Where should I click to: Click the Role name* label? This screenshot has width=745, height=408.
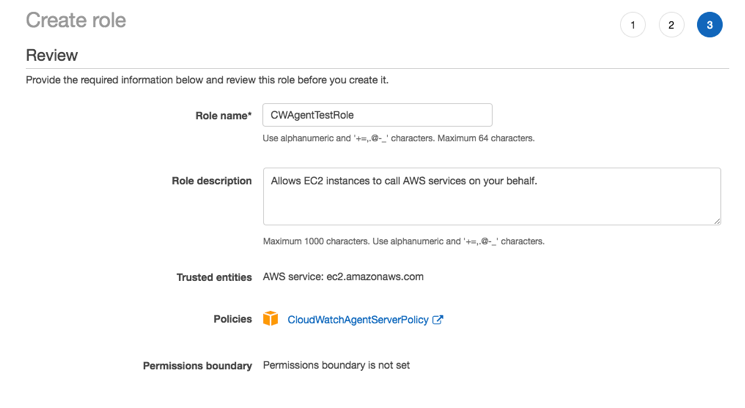[223, 116]
